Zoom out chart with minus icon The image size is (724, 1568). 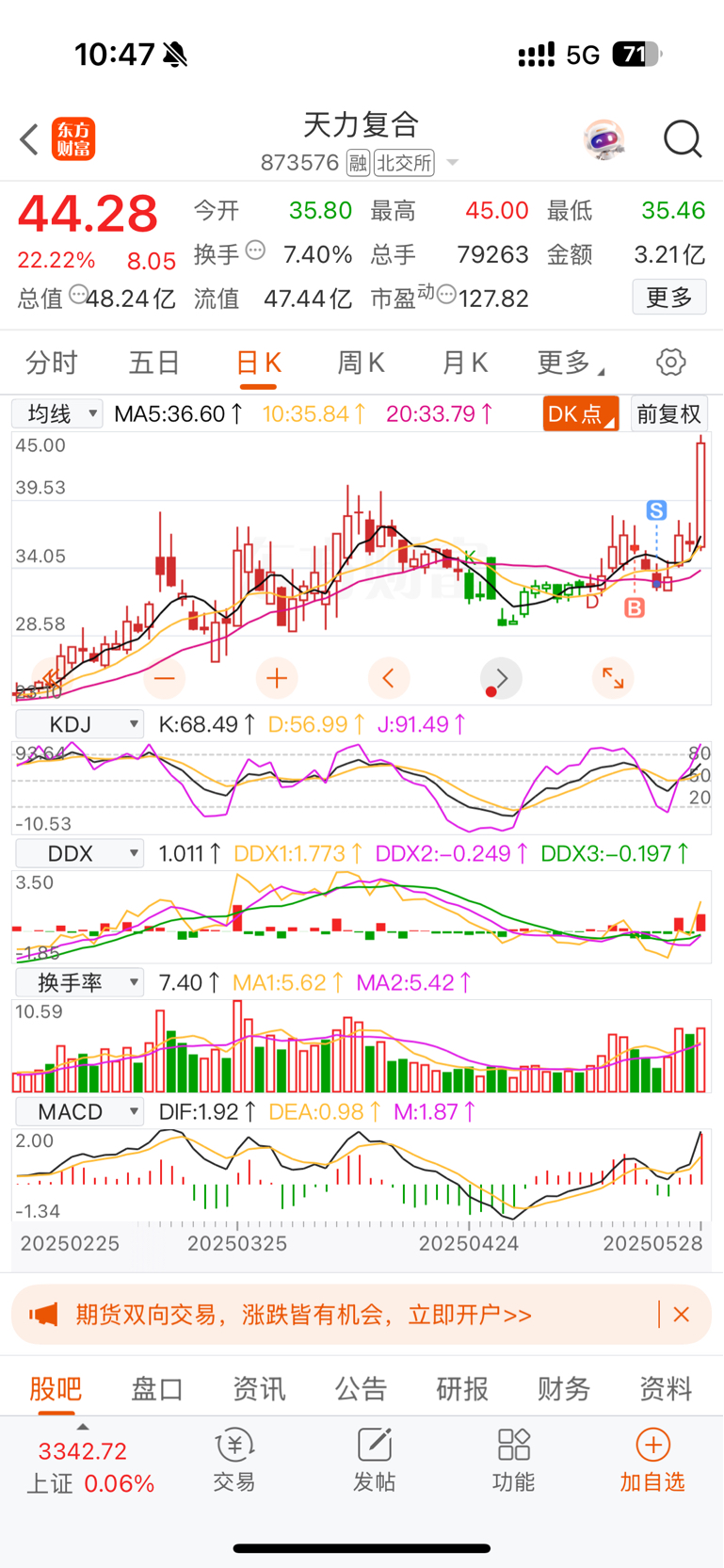pos(165,678)
